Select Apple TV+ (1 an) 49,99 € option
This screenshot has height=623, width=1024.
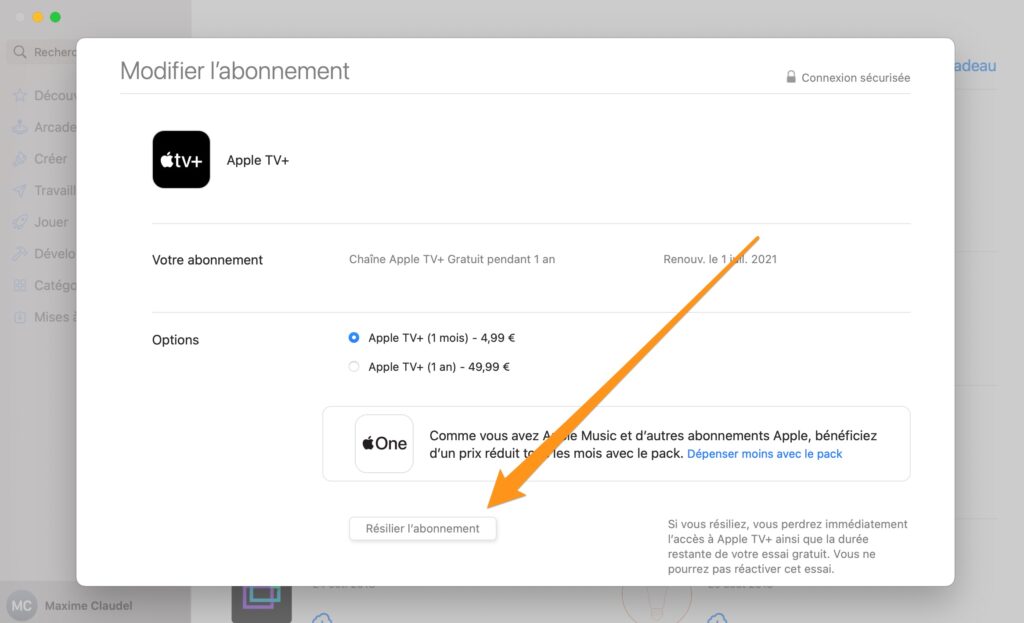(x=353, y=366)
